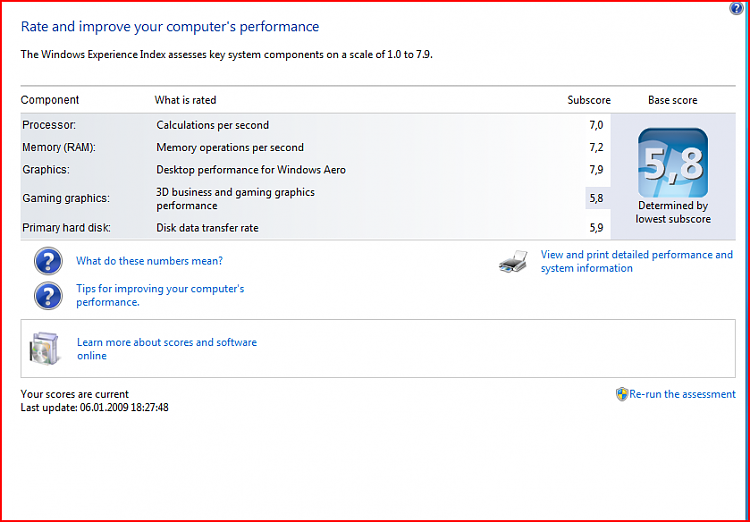Click the highlighted Gaming graphics subscore 5,8
750x522 pixels.
tap(596, 199)
